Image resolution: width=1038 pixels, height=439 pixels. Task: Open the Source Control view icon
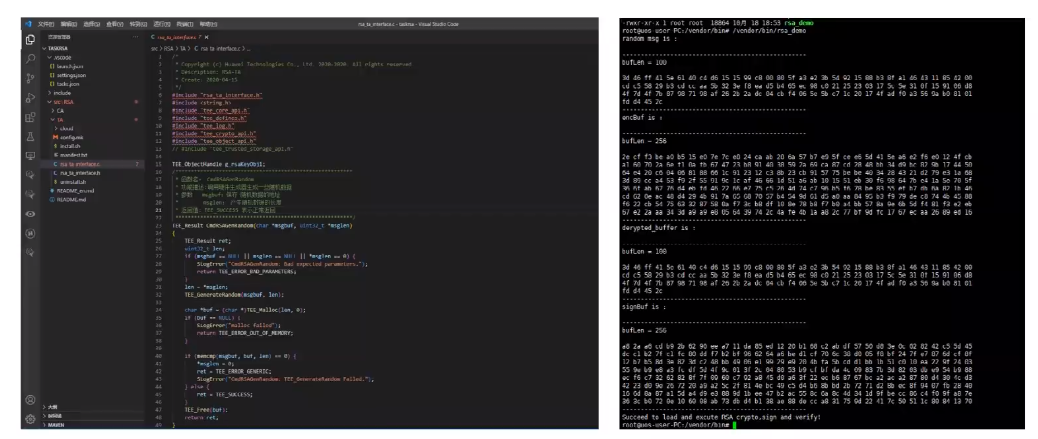pyautogui.click(x=30, y=78)
